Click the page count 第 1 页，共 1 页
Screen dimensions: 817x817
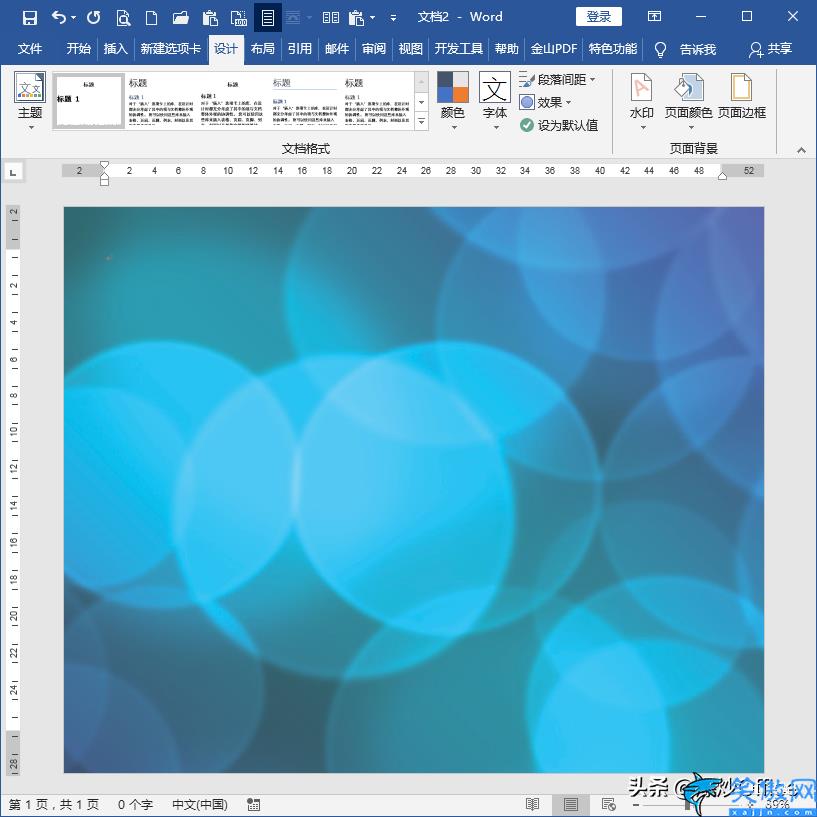click(x=54, y=804)
